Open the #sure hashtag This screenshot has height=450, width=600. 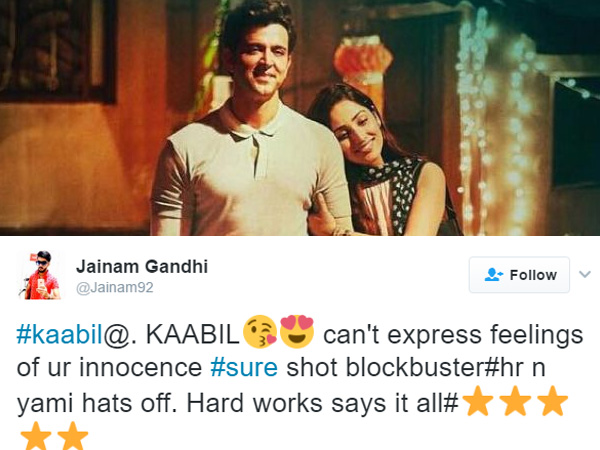pyautogui.click(x=244, y=368)
